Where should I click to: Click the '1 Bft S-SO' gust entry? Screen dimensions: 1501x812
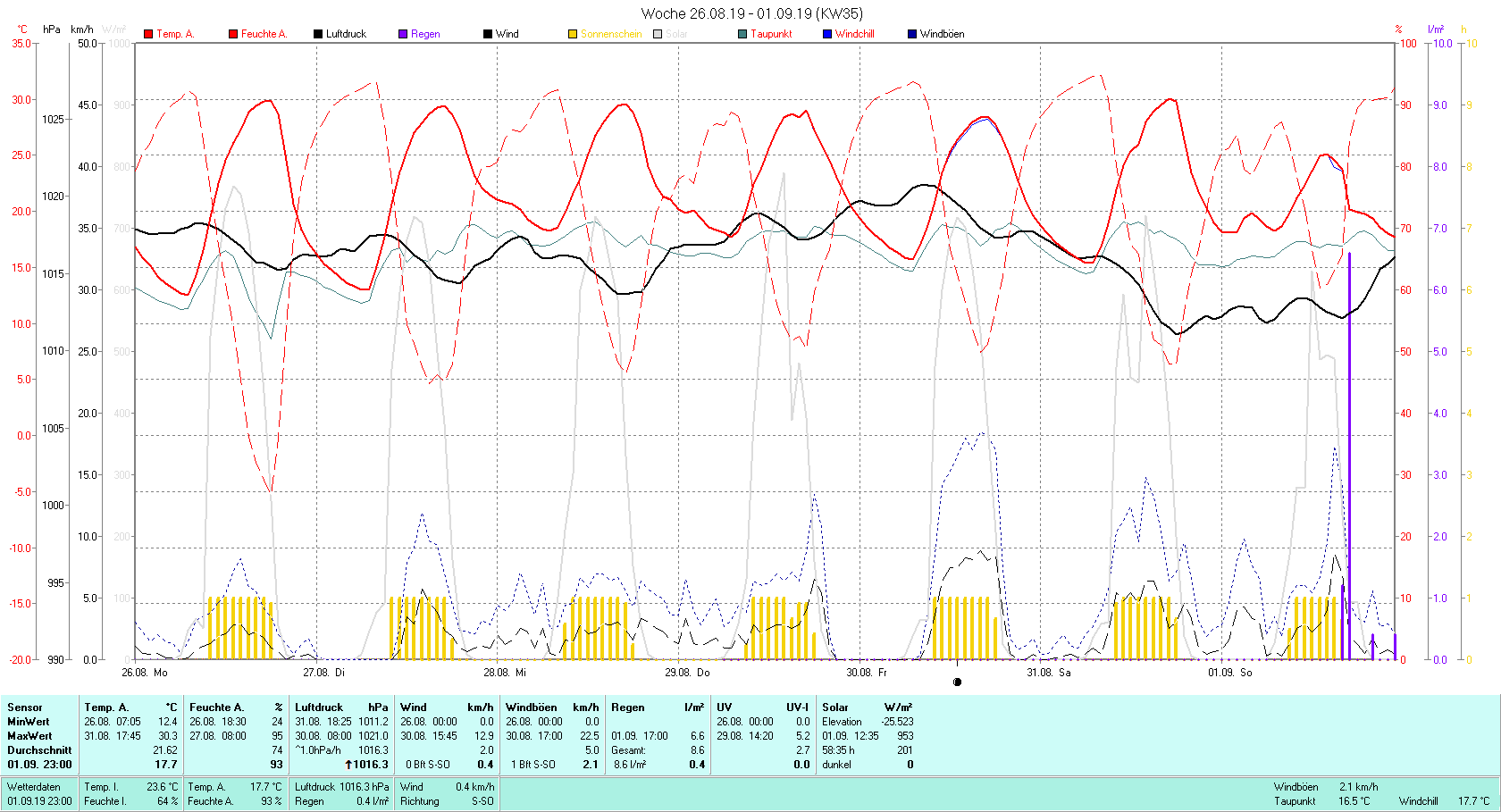tap(533, 765)
